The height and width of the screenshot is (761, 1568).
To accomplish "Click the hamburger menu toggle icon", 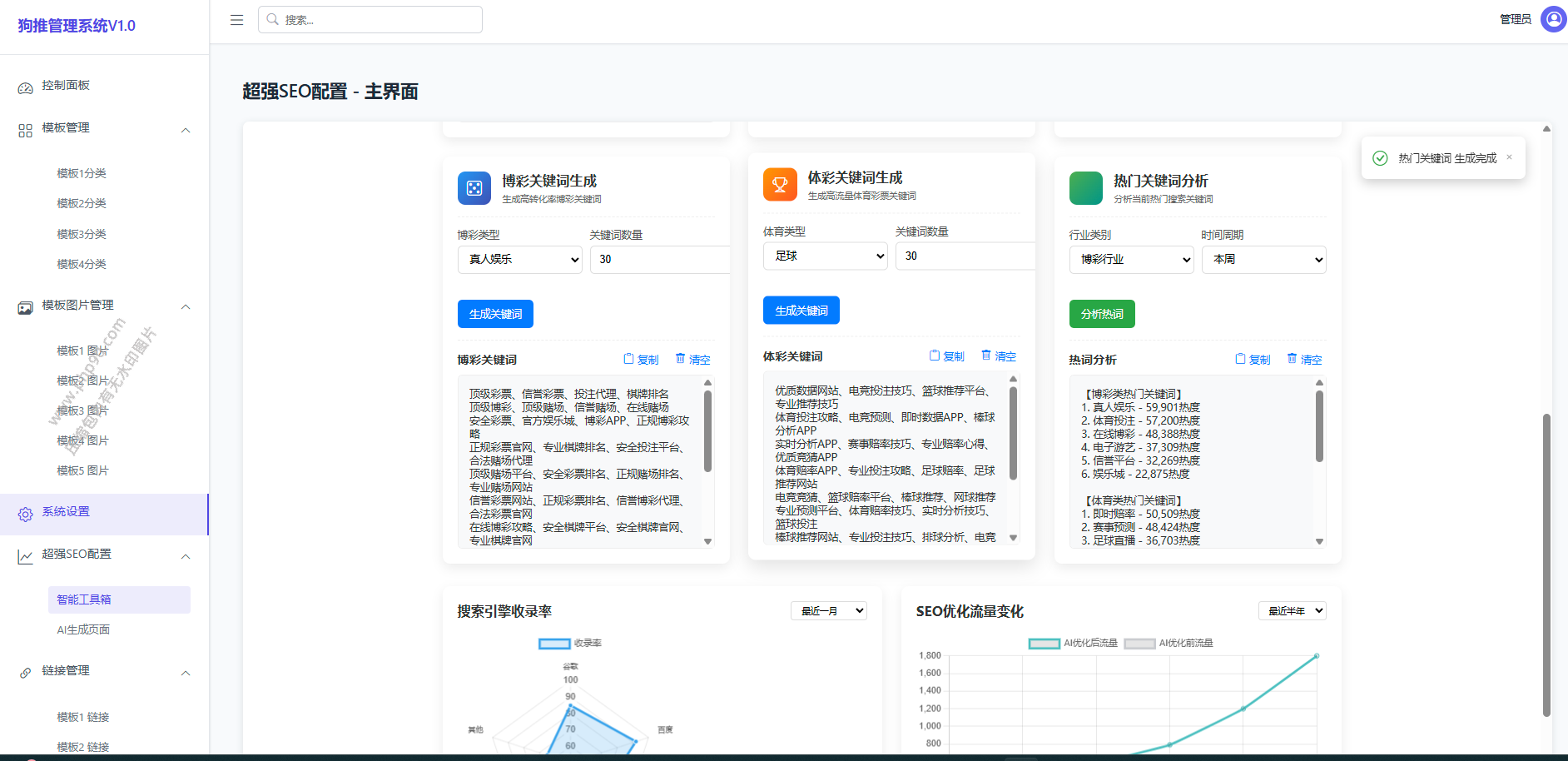I will pos(237,20).
